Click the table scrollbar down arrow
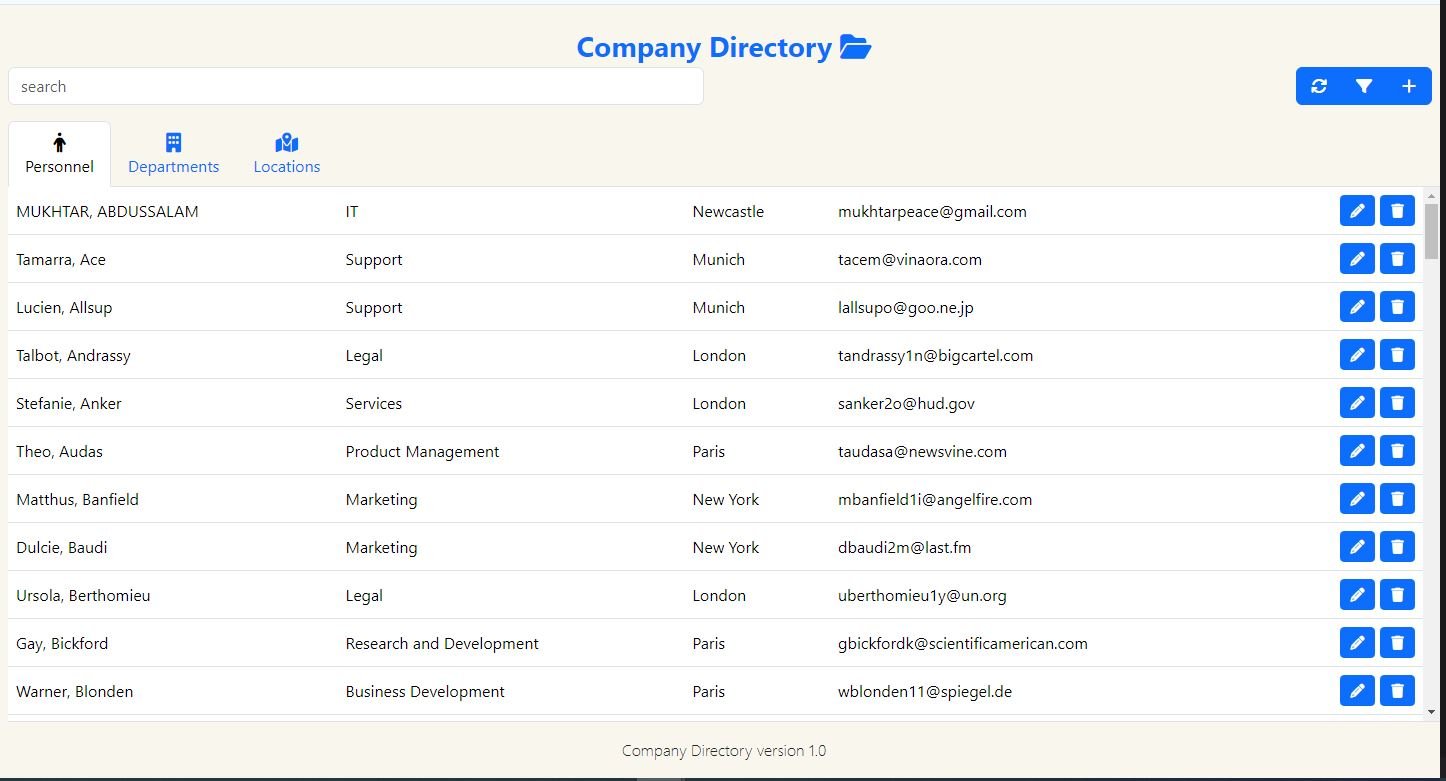 (1431, 712)
